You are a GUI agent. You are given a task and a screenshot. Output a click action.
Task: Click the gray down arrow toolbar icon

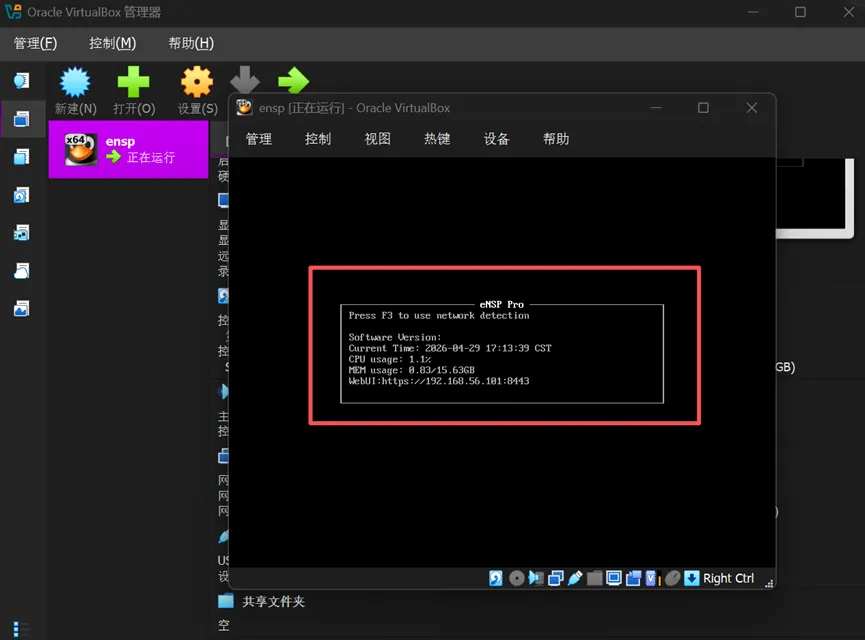(245, 79)
